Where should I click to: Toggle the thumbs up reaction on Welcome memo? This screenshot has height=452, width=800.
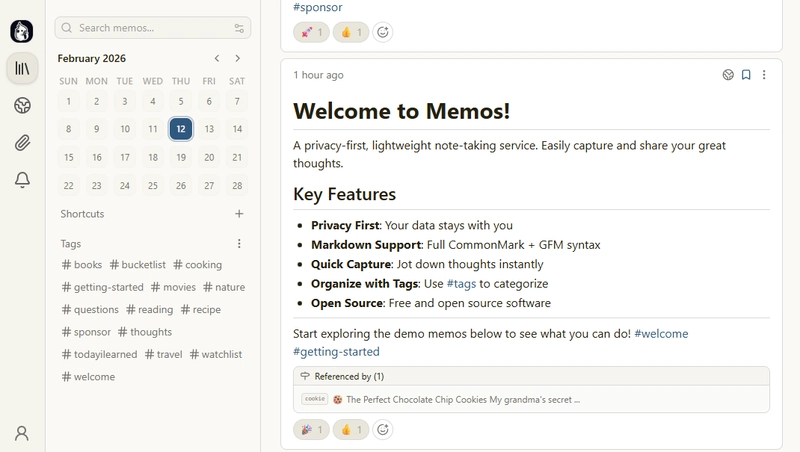(x=350, y=429)
